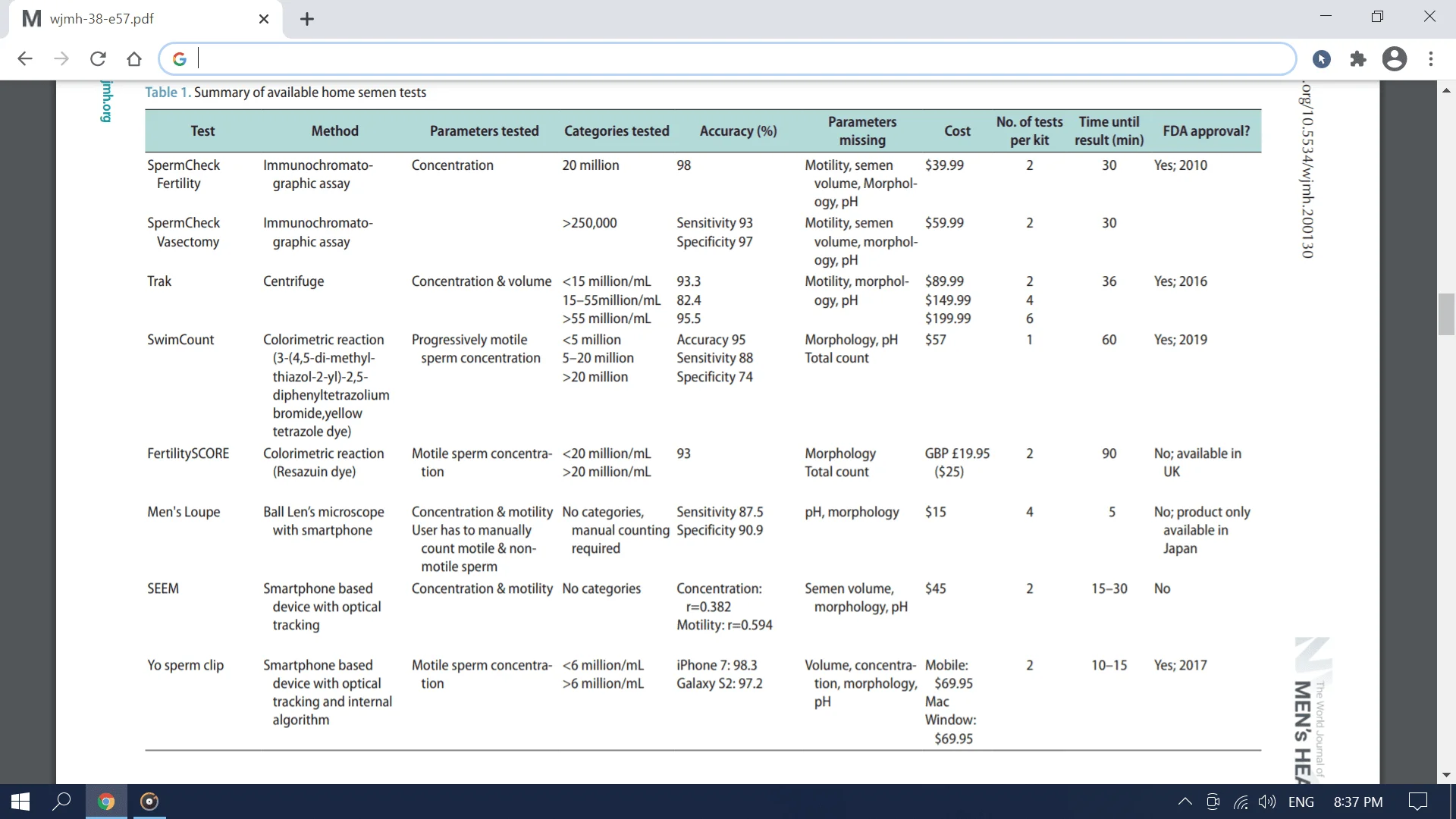Click the 'FertilitySCORE' test name
The height and width of the screenshot is (819, 1456).
(x=188, y=453)
